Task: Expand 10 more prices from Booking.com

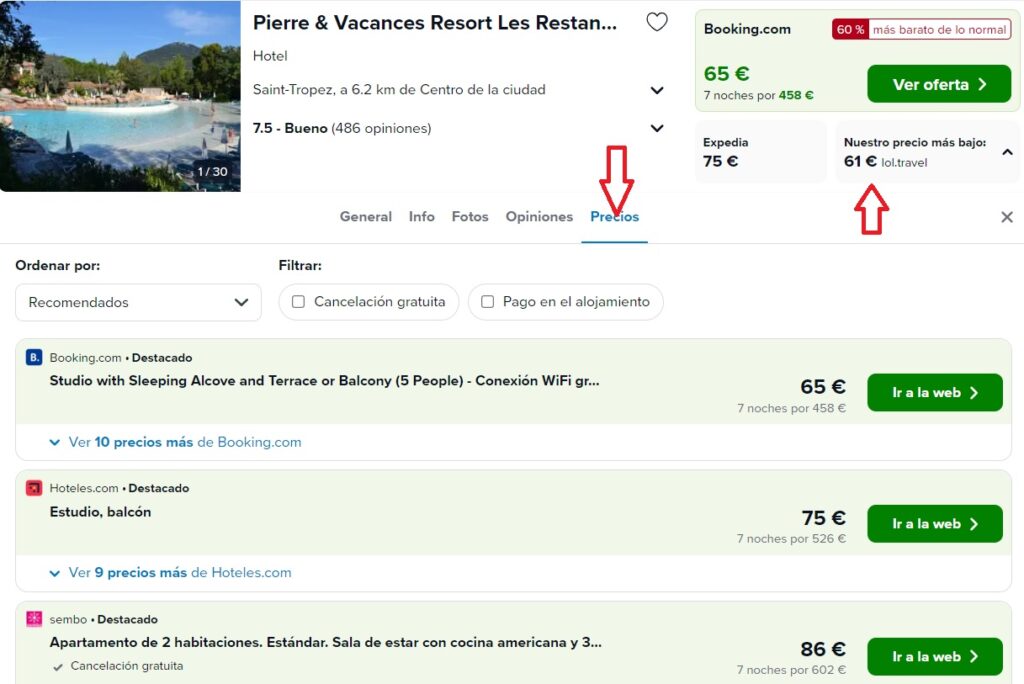Action: coord(175,442)
